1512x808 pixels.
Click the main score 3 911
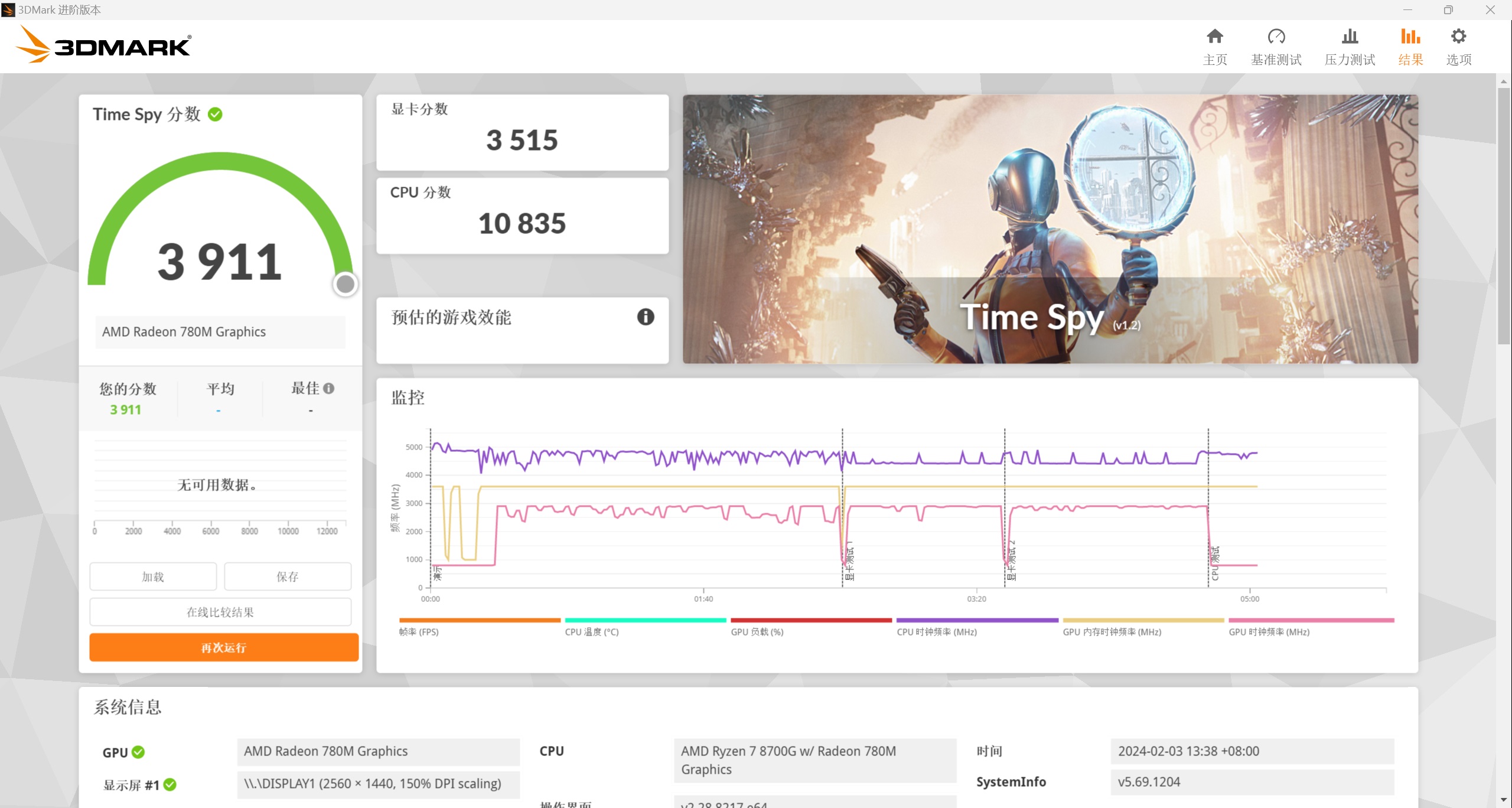coord(220,262)
